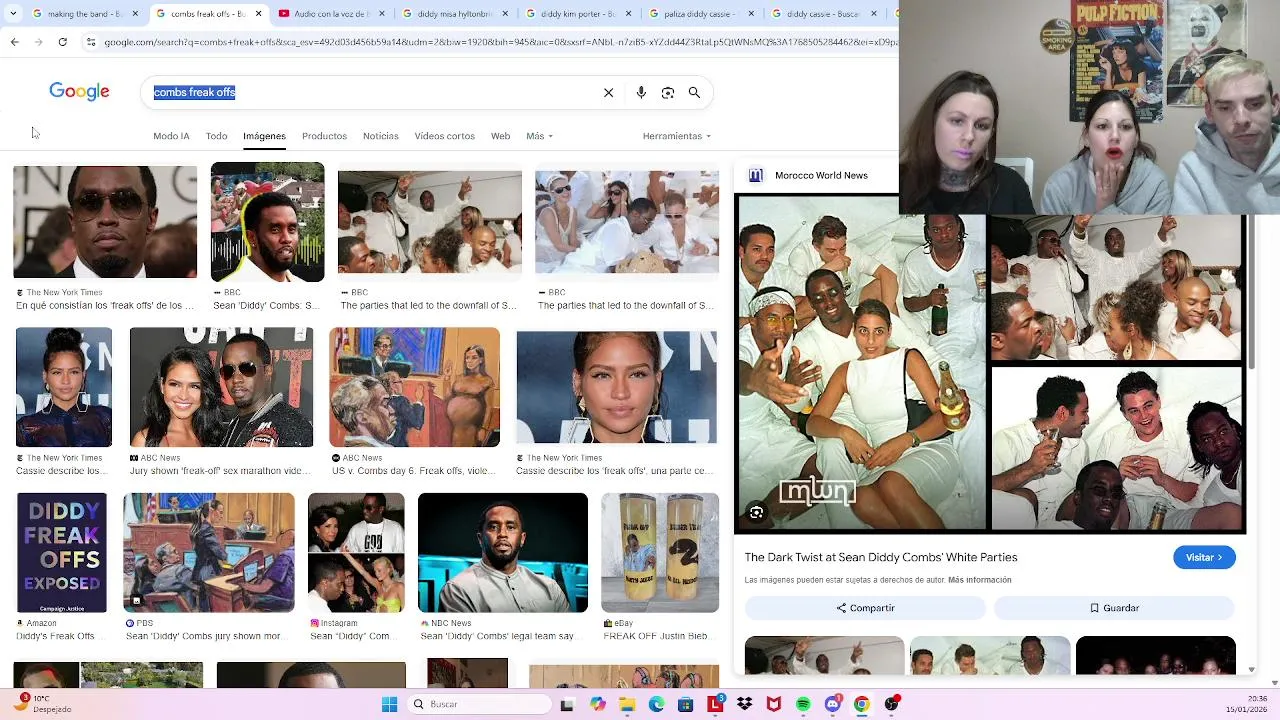Click the magnifier search submit icon
1280x720 pixels.
(694, 92)
